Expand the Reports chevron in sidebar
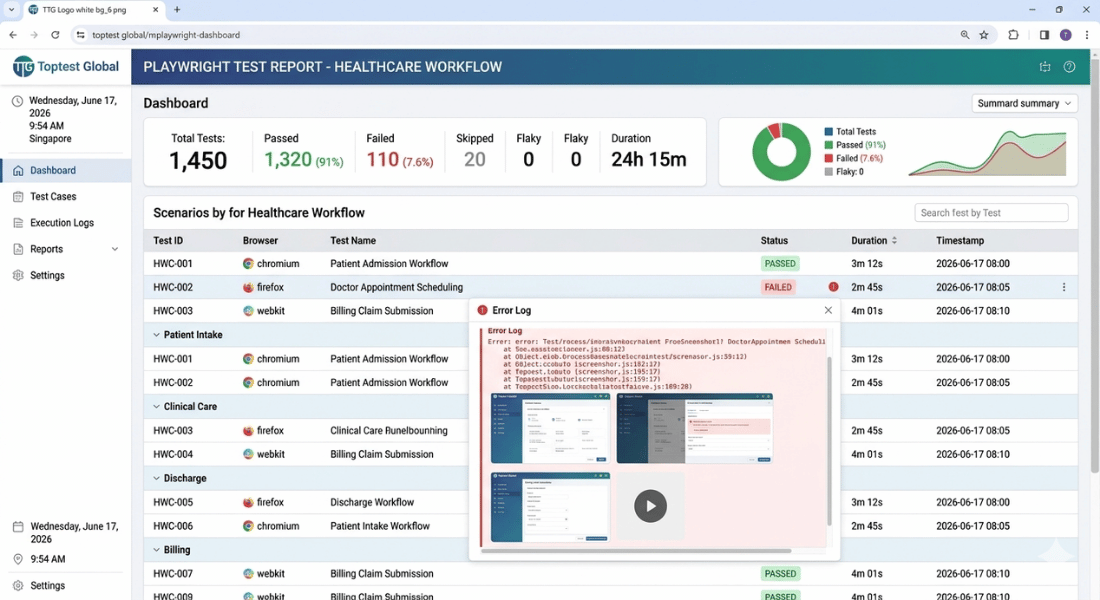Image resolution: width=1100 pixels, height=600 pixels. [x=115, y=249]
